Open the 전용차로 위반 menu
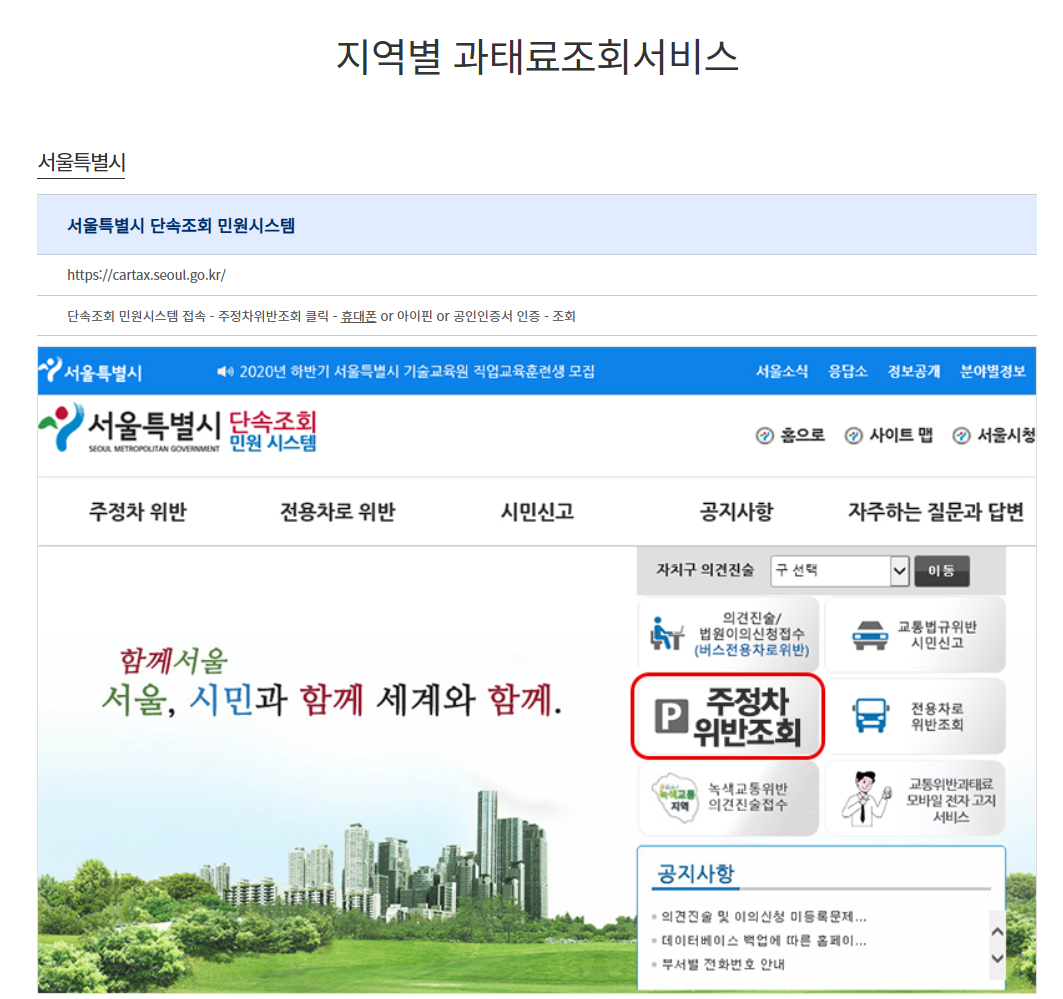Image resolution: width=1063 pixels, height=999 pixels. coord(338,511)
